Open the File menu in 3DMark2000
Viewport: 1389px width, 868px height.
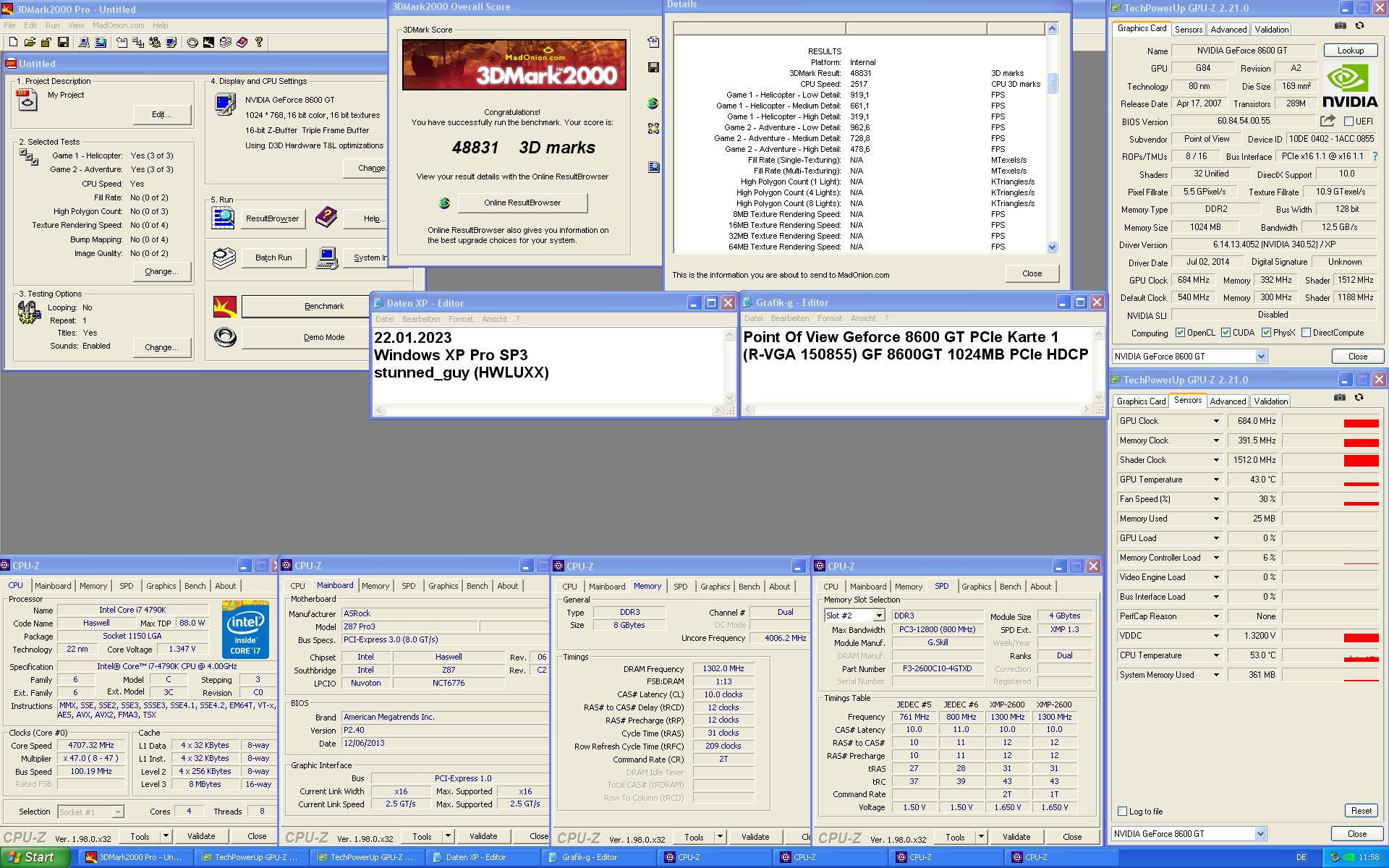tap(9, 25)
